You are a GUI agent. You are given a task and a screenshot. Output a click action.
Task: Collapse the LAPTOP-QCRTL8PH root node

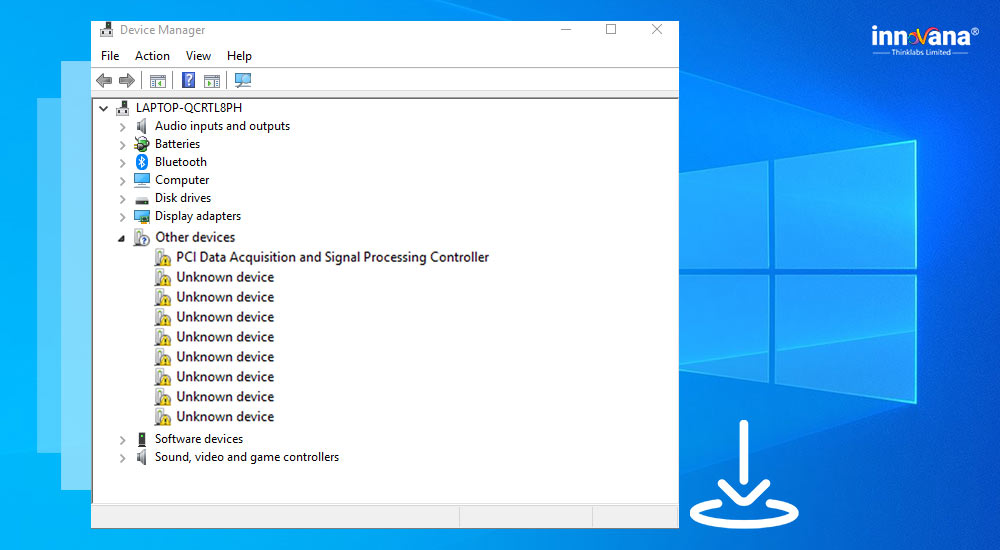pyautogui.click(x=103, y=108)
